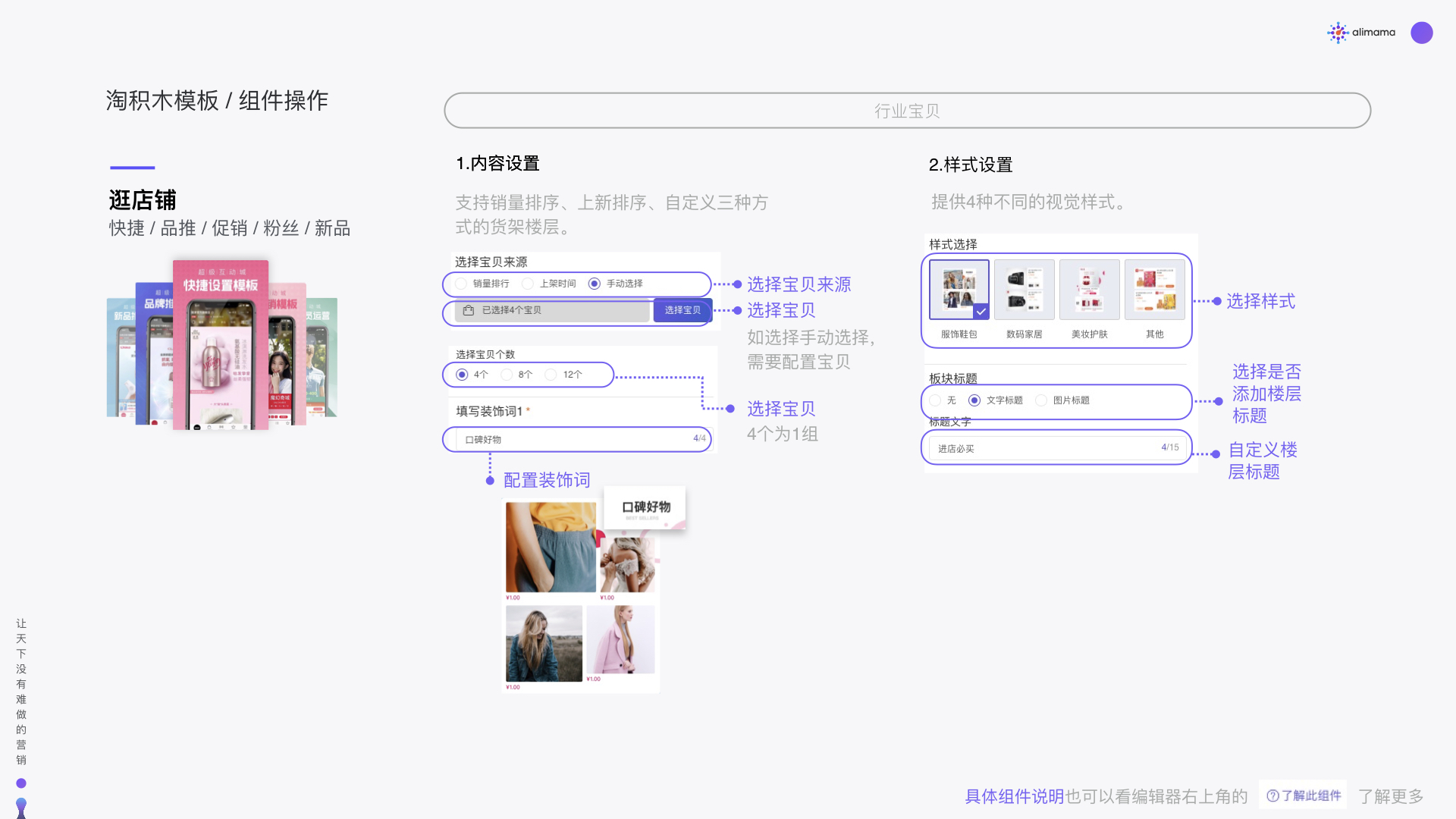Select the 美妆护肤 style icon
1456x819 pixels.
pyautogui.click(x=1089, y=289)
